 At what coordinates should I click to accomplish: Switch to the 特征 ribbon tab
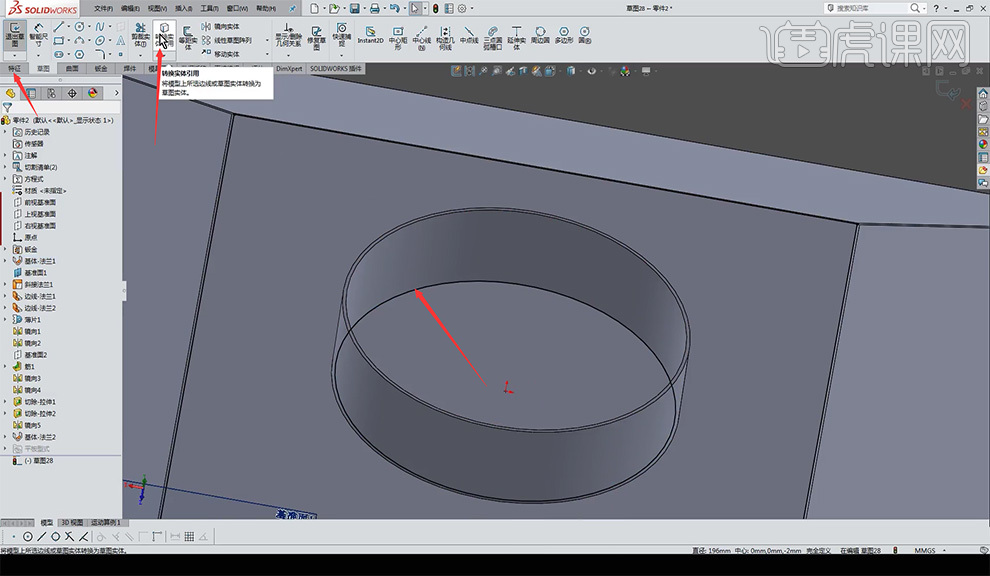point(15,69)
